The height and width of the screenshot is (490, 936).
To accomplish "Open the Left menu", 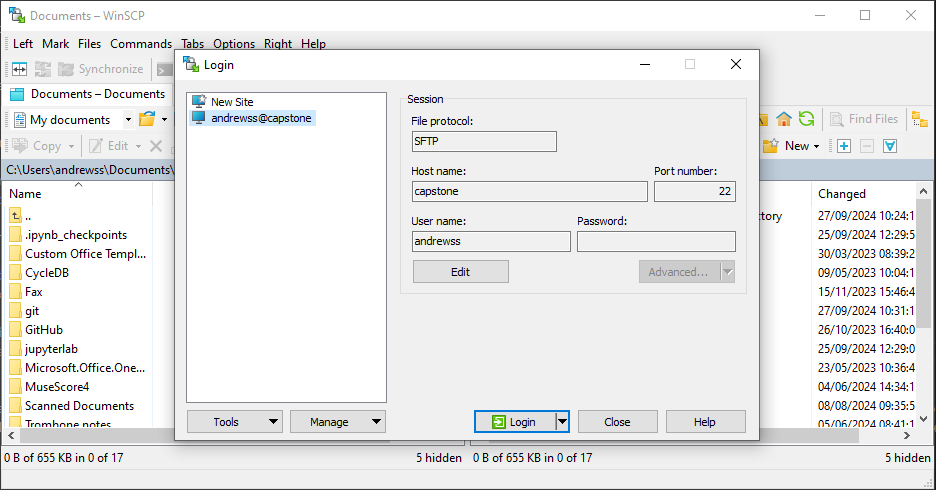I will (23, 44).
